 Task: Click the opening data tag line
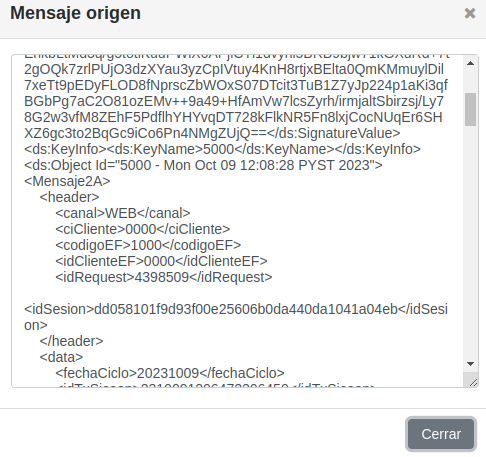[x=61, y=357]
